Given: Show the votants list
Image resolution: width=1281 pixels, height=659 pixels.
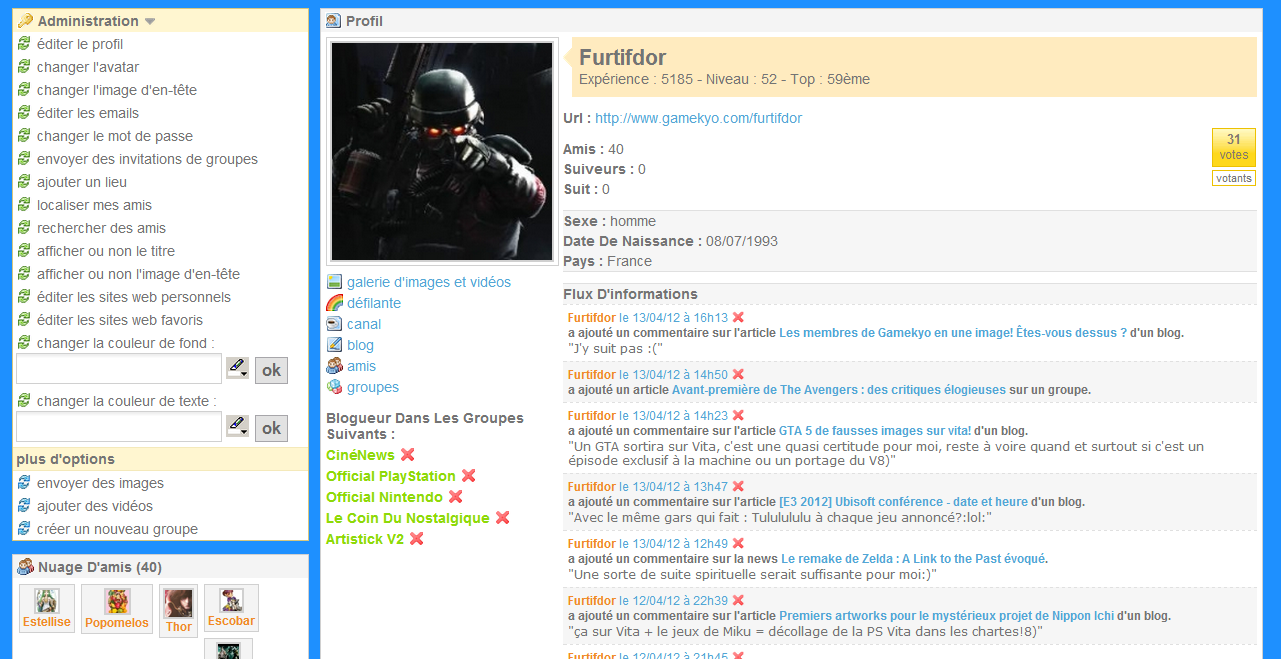Looking at the screenshot, I should (x=1234, y=178).
